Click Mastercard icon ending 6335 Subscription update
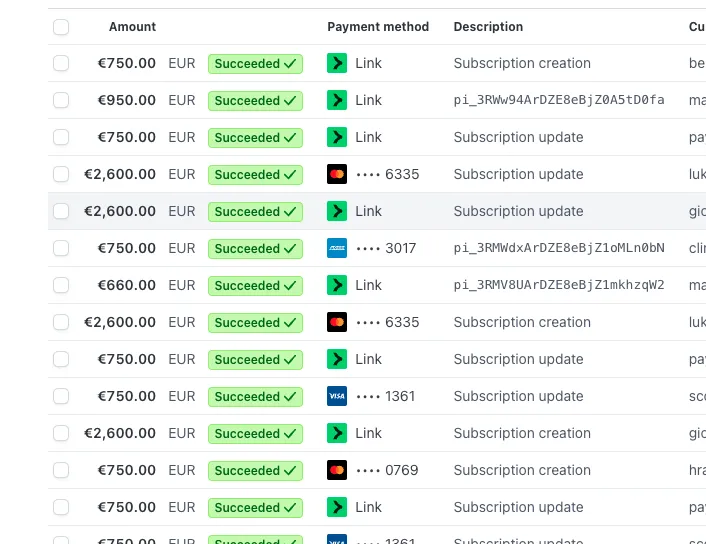 click(x=337, y=174)
